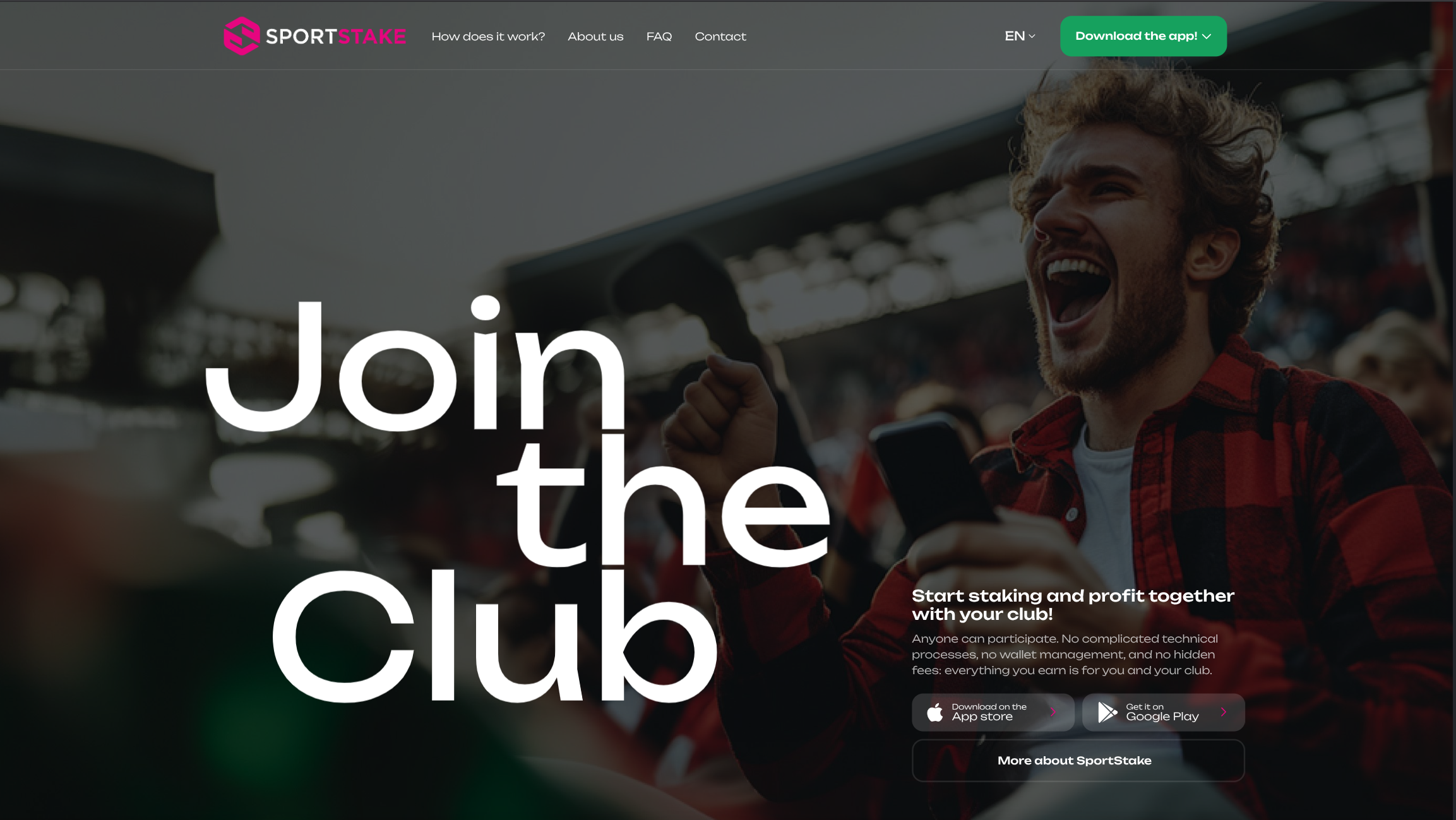Click the Join the Club headline
The image size is (1456, 820).
[518, 499]
